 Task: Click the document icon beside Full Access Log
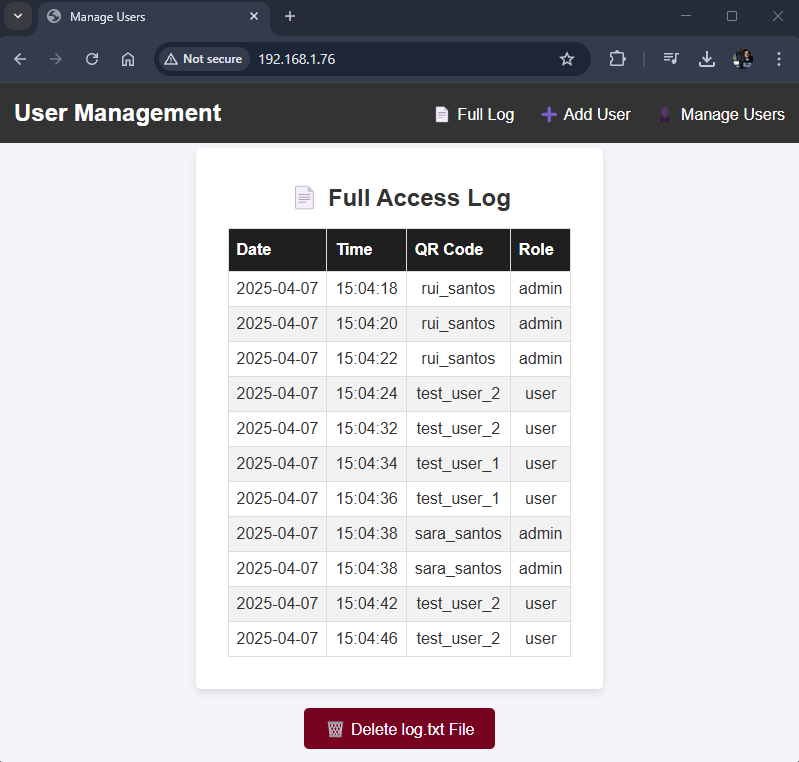click(304, 198)
